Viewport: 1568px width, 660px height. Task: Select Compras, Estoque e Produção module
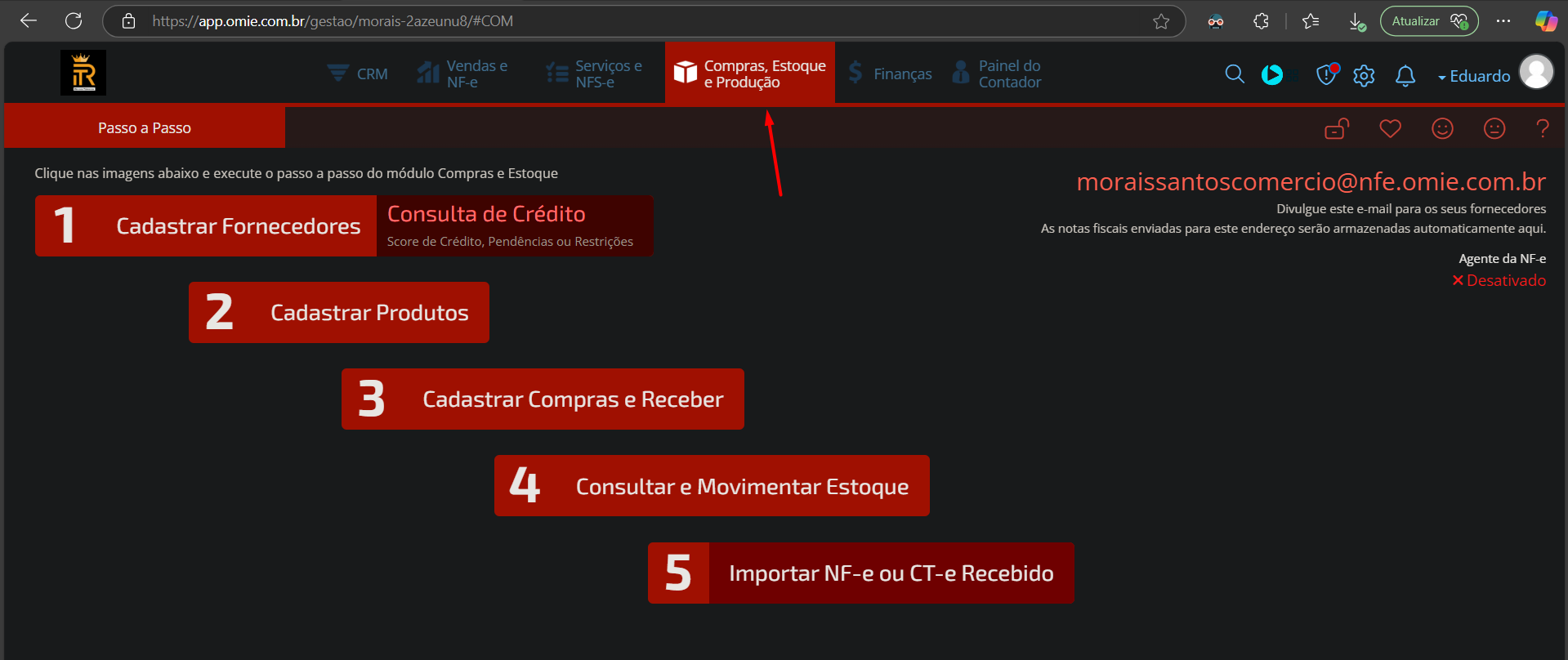pos(749,74)
